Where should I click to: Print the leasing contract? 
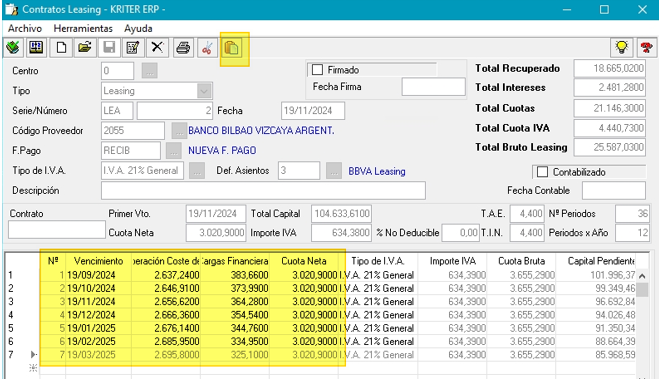click(x=183, y=48)
